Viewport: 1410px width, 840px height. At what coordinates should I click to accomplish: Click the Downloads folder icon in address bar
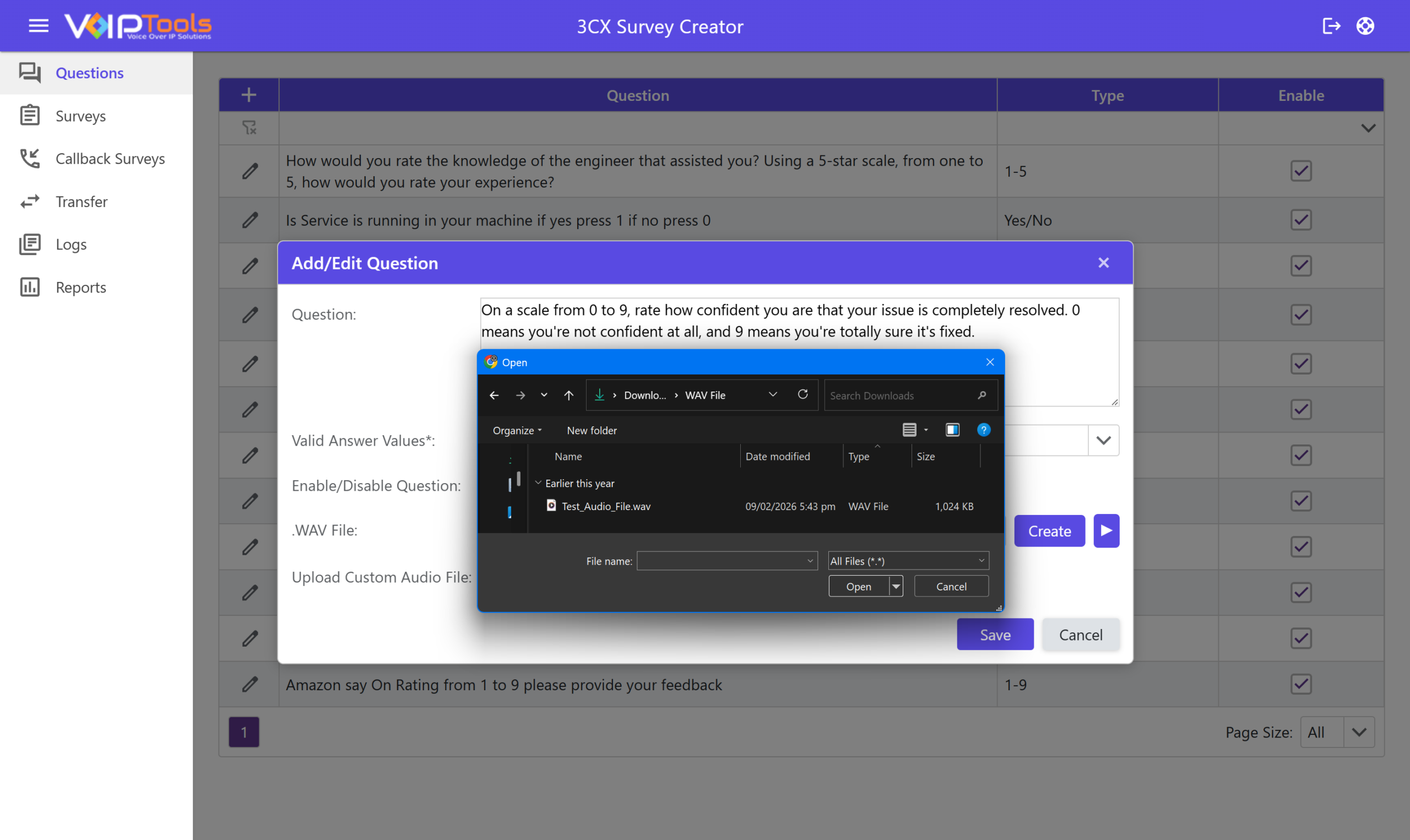(600, 395)
